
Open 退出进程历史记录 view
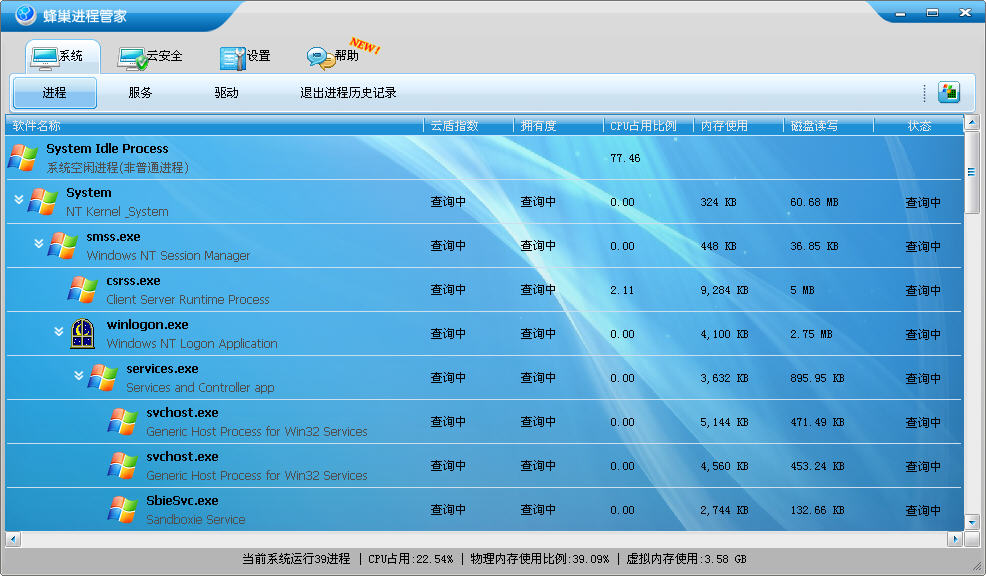(348, 93)
